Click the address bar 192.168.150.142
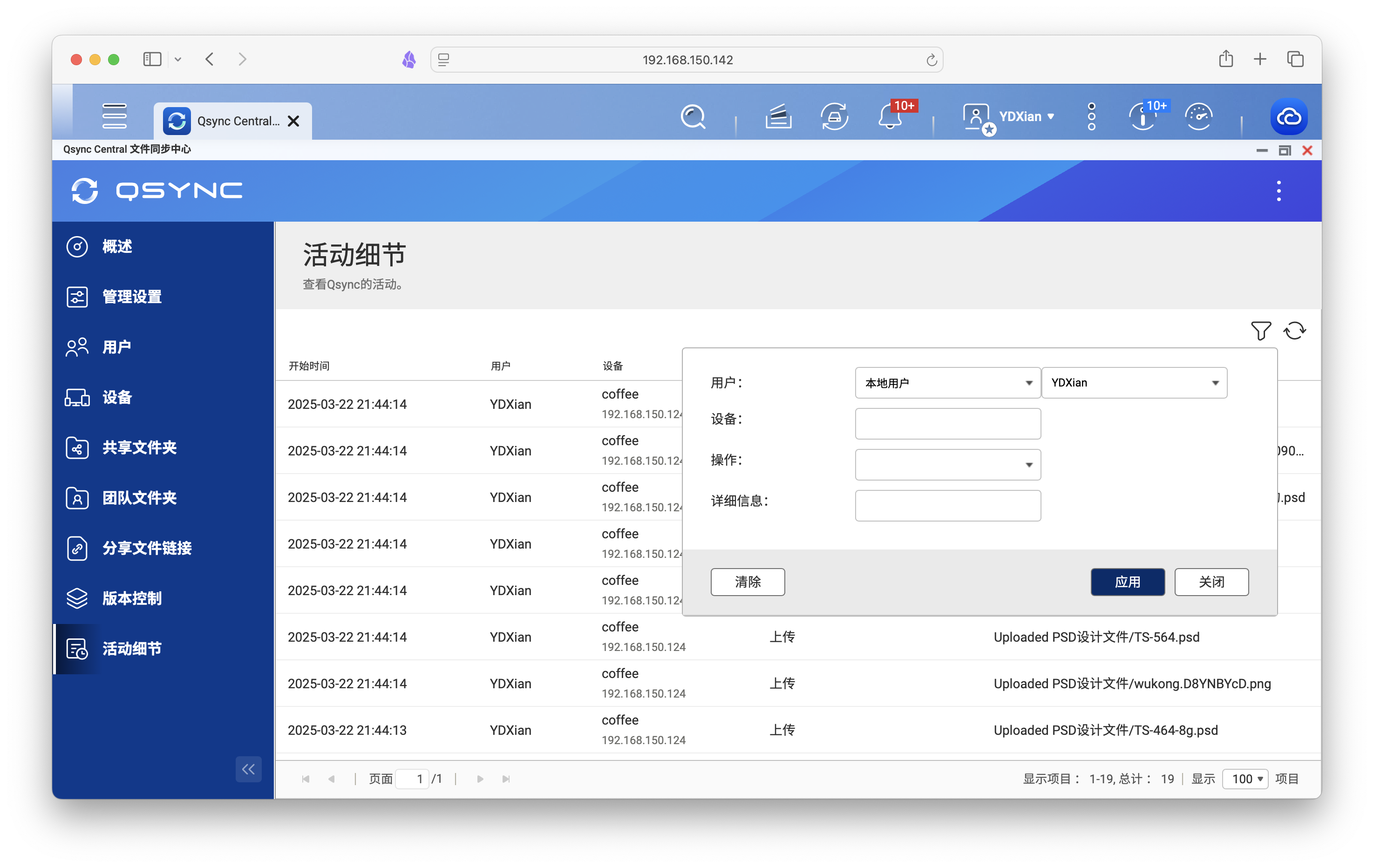 687,60
